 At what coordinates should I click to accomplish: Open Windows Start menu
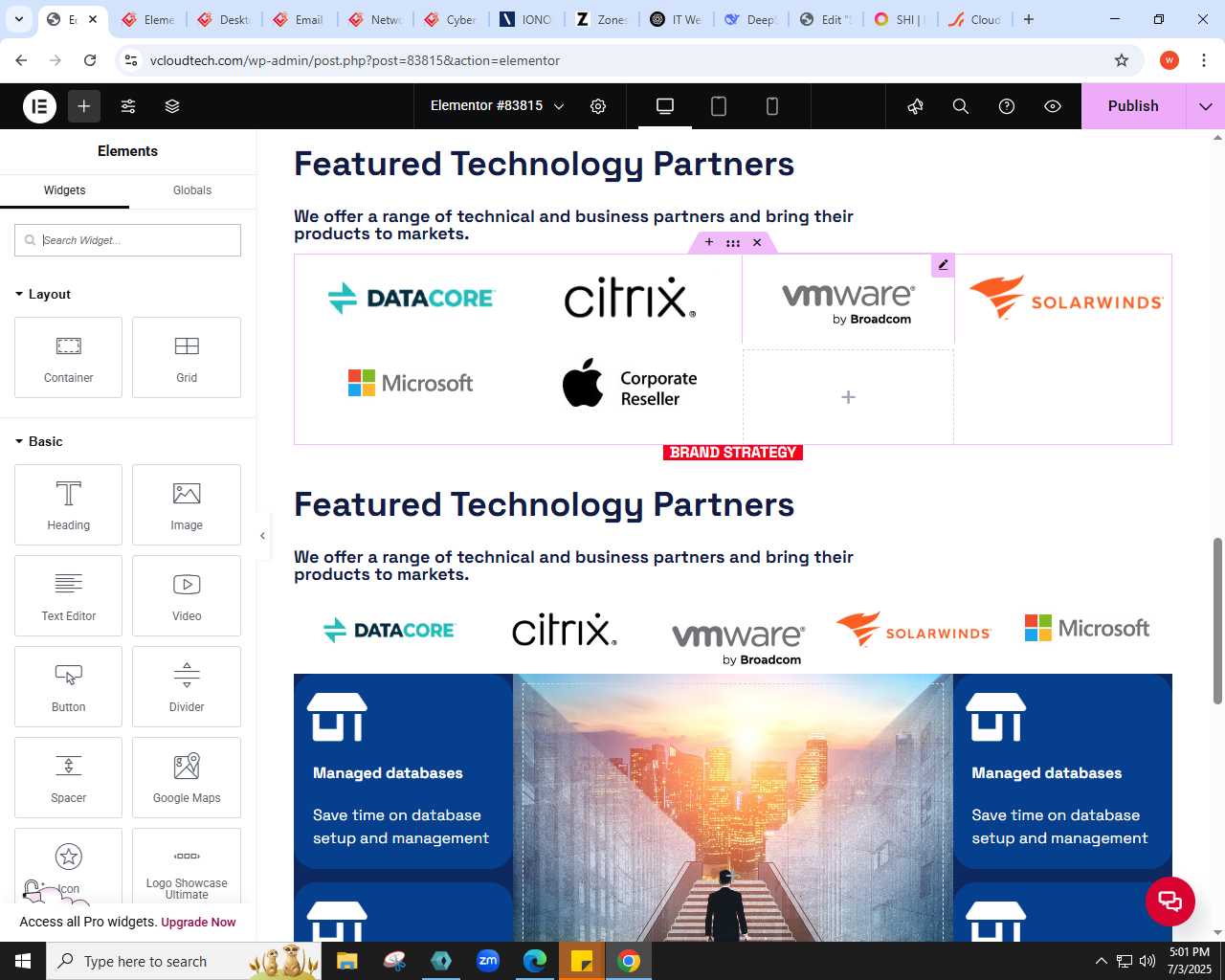tap(23, 961)
